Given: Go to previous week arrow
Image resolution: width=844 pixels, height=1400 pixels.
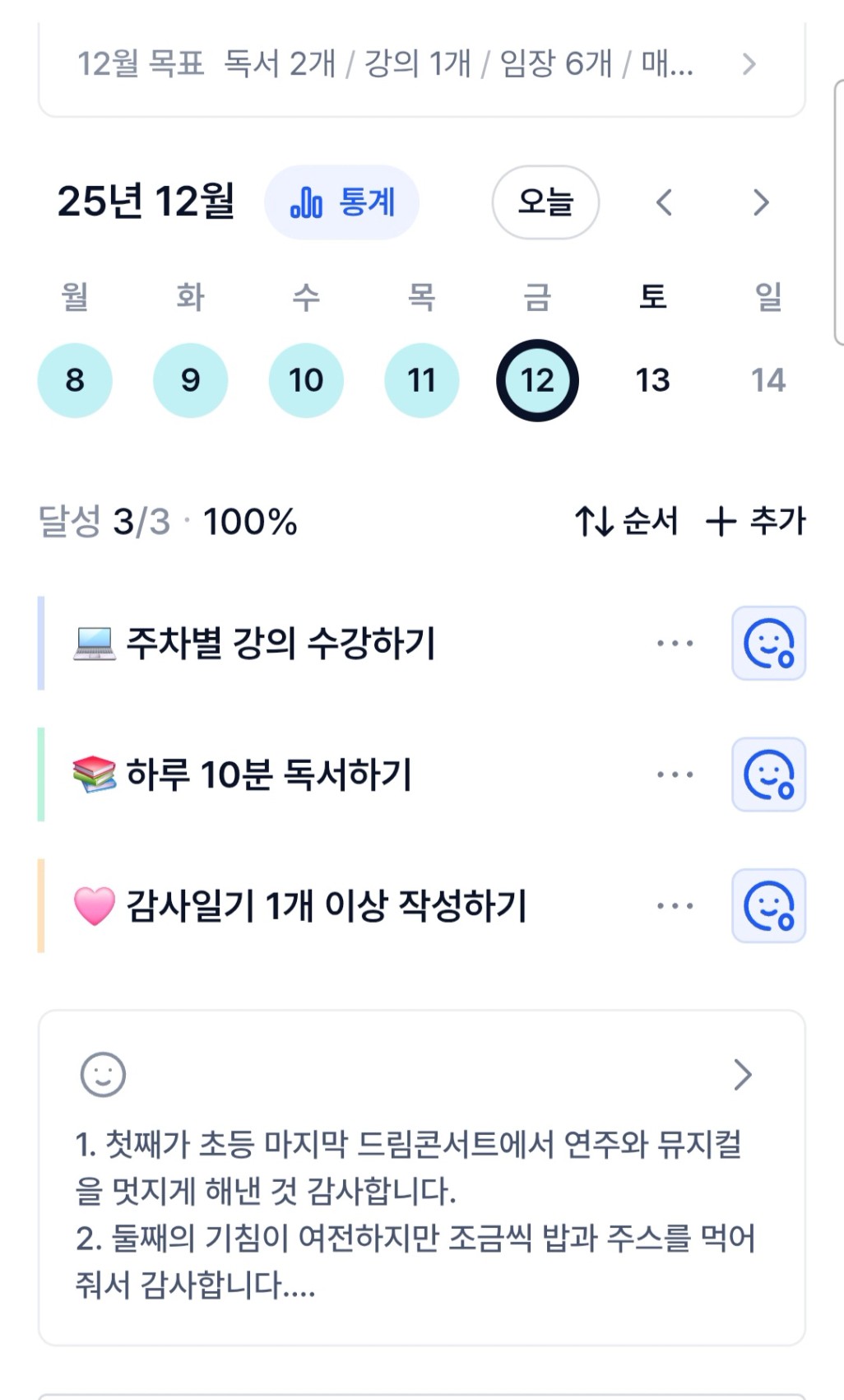Looking at the screenshot, I should [665, 202].
